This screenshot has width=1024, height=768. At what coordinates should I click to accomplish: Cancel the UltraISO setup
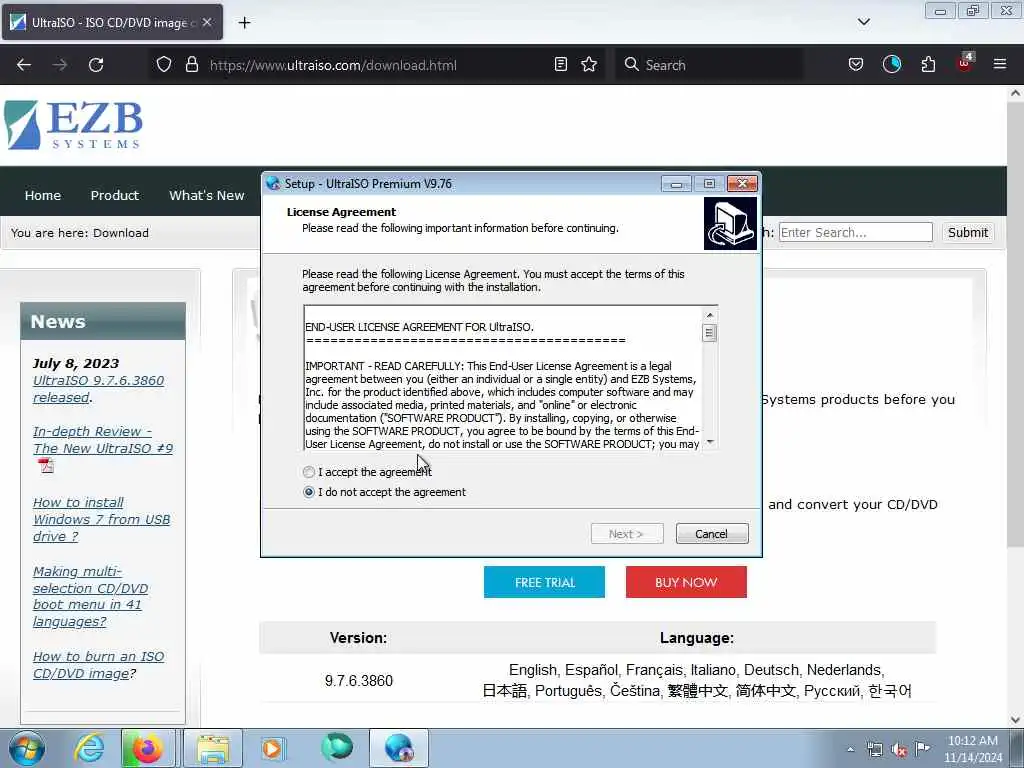[712, 534]
